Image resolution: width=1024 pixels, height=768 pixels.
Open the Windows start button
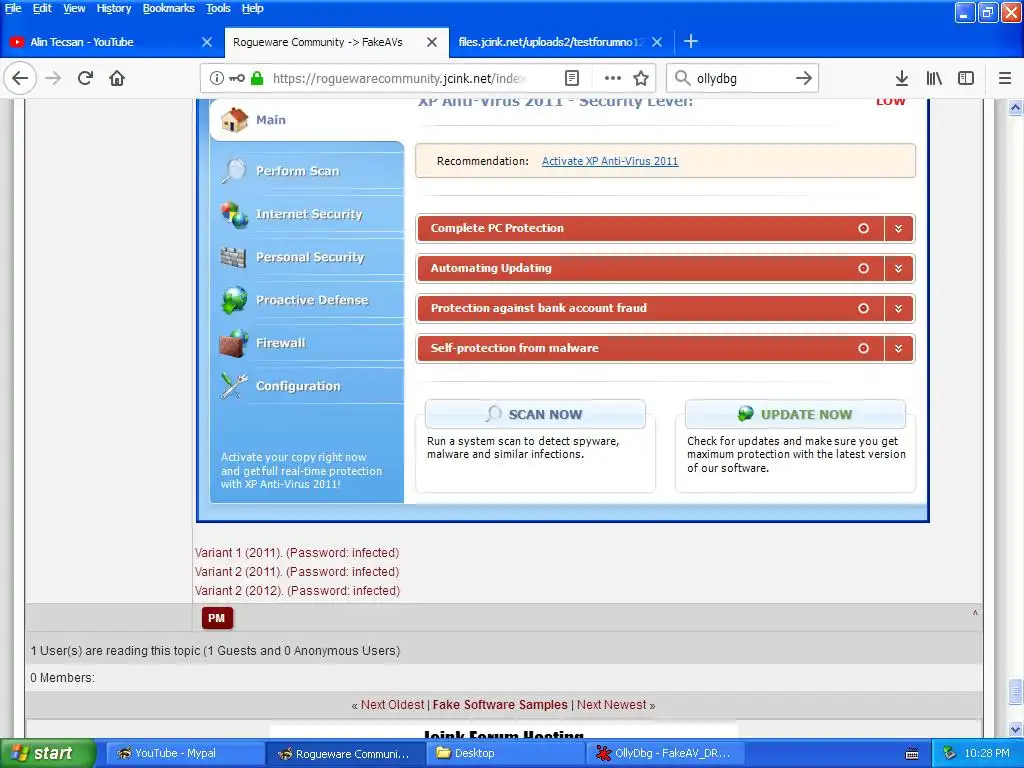pyautogui.click(x=47, y=753)
